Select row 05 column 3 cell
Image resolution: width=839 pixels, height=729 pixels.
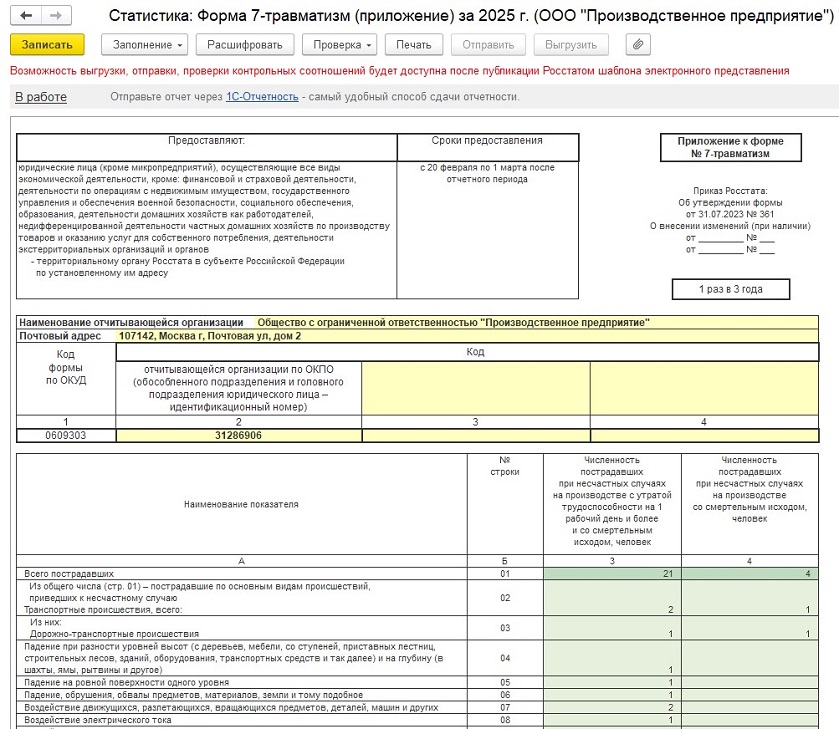coord(612,682)
